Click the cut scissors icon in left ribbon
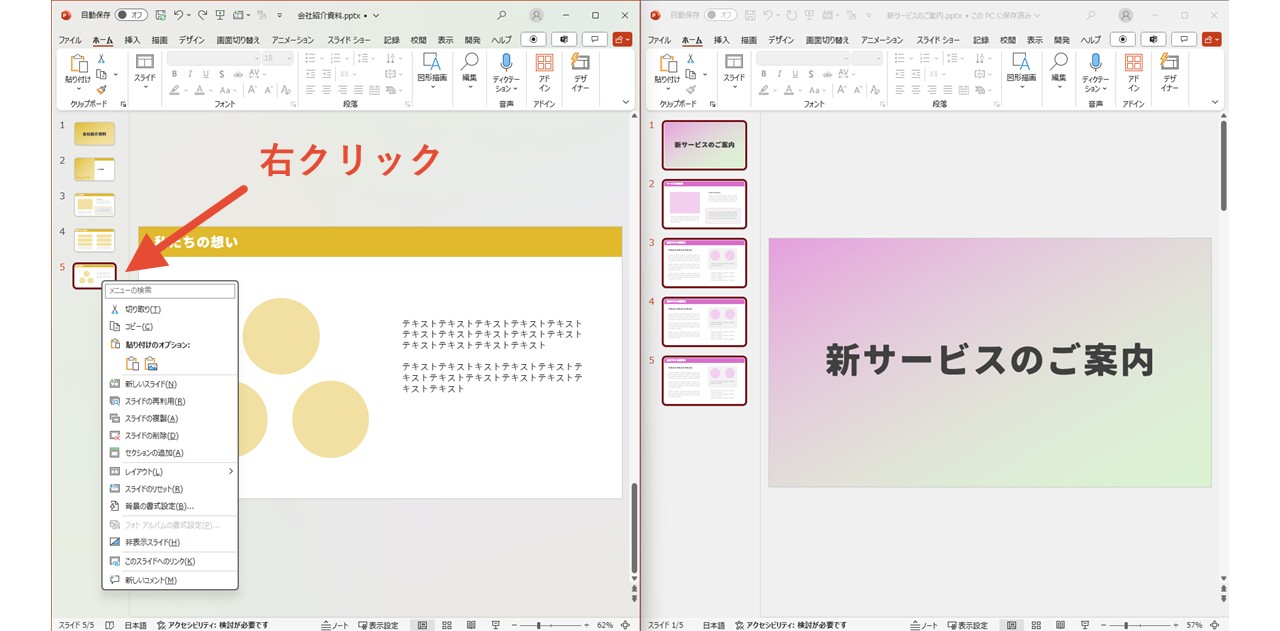Screen dimensions: 1280x631 pyautogui.click(x=101, y=59)
